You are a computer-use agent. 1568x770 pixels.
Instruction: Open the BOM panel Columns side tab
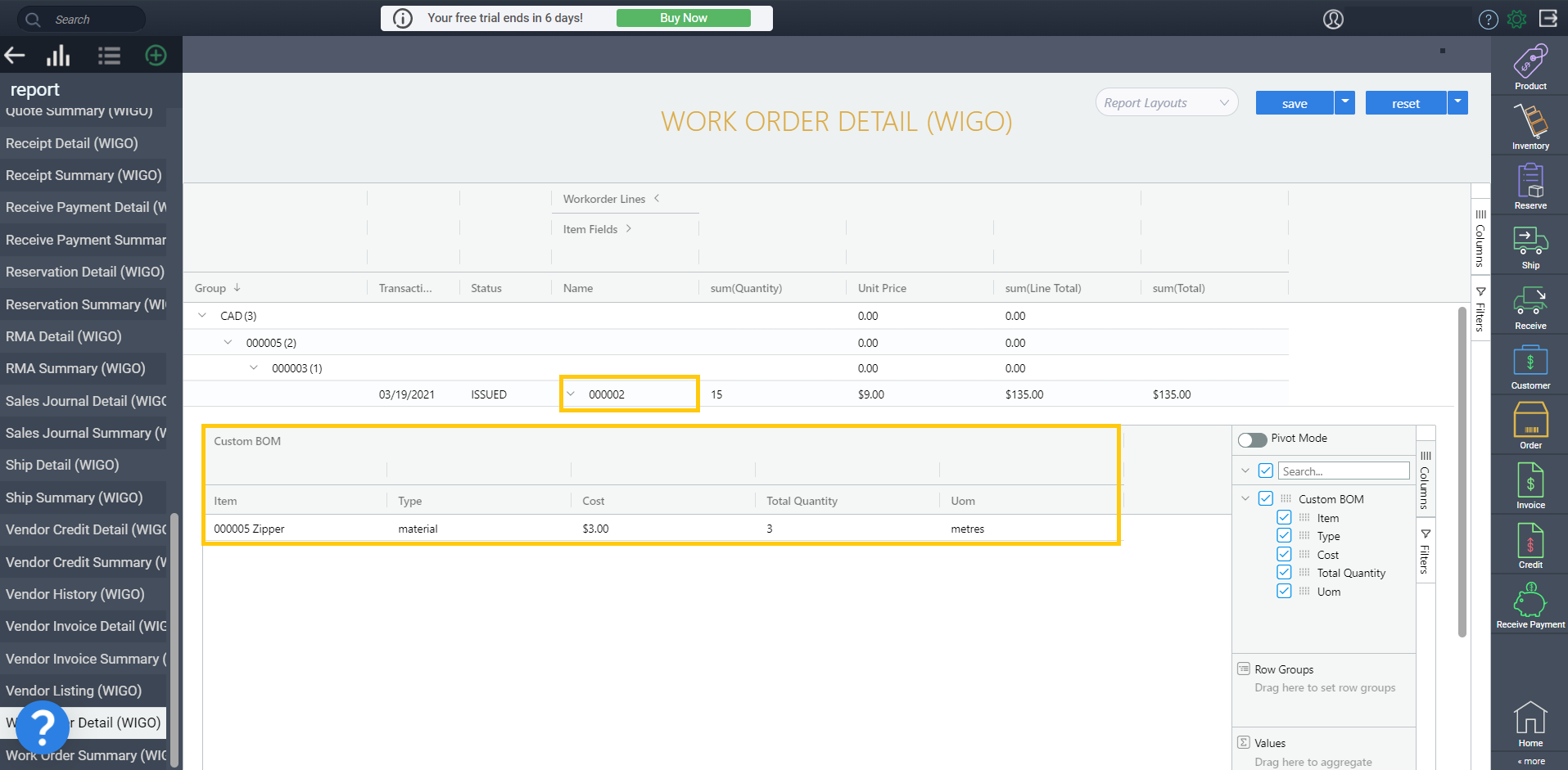pyautogui.click(x=1426, y=480)
